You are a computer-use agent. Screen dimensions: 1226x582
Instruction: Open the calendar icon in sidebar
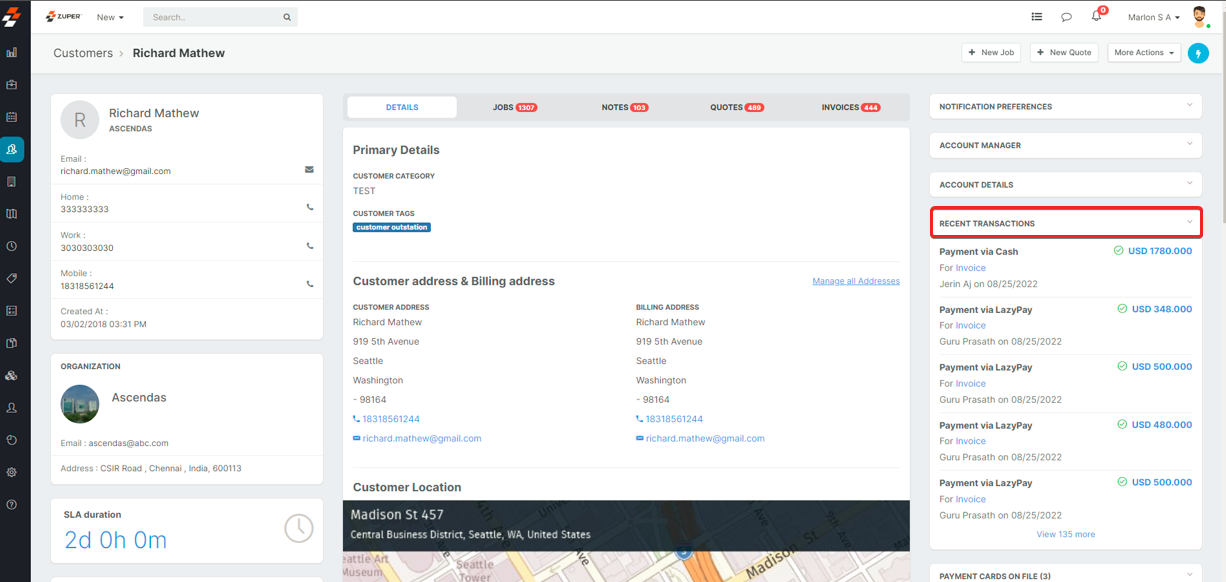click(x=12, y=117)
